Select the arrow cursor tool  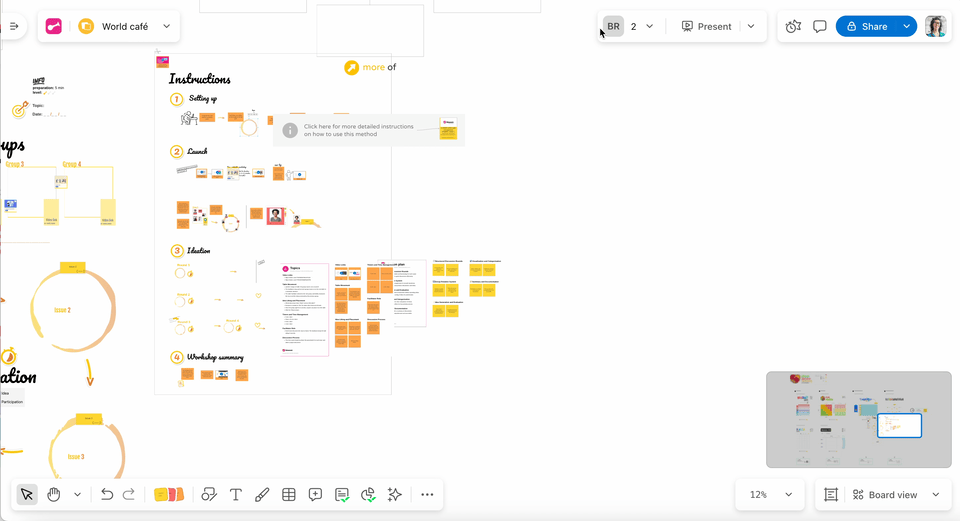click(x=27, y=494)
